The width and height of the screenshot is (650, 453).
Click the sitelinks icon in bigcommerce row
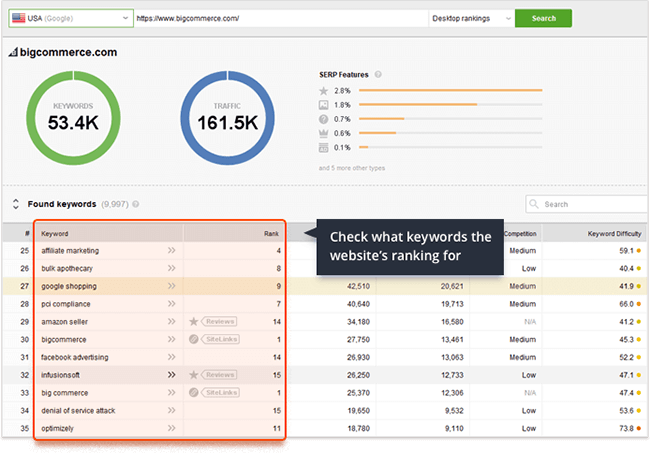[x=193, y=339]
